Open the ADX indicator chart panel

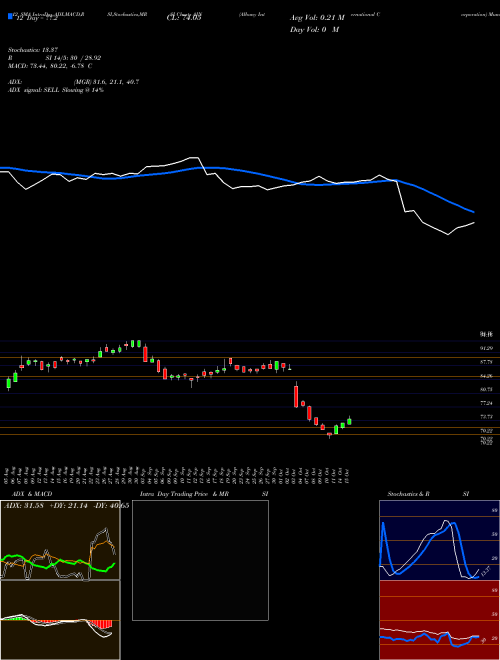pos(60,540)
